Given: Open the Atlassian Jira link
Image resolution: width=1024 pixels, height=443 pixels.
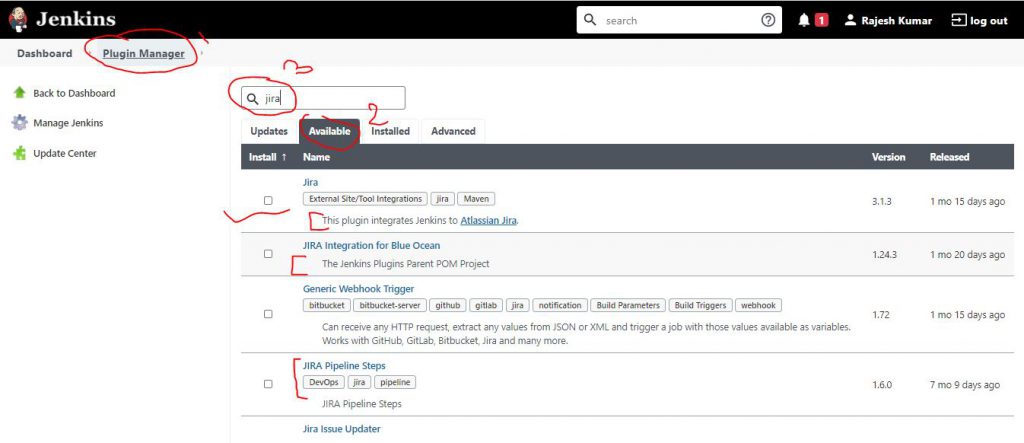Looking at the screenshot, I should click(488, 220).
